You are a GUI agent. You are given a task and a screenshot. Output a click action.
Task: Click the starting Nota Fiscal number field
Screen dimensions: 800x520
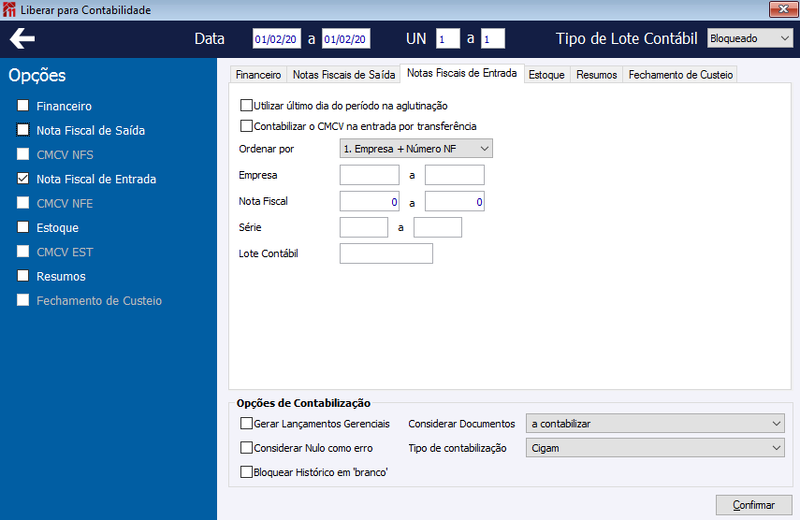pos(369,202)
